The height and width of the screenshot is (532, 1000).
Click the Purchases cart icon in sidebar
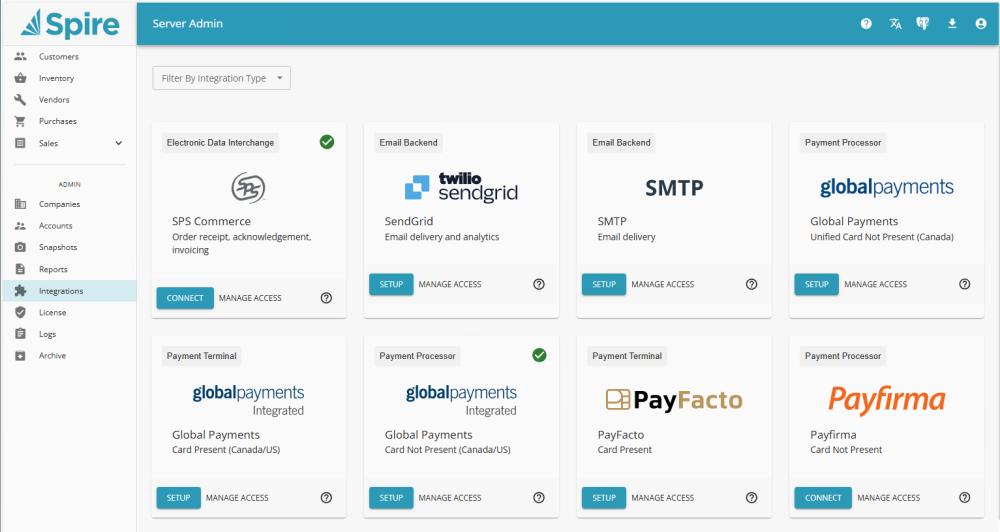[x=20, y=121]
